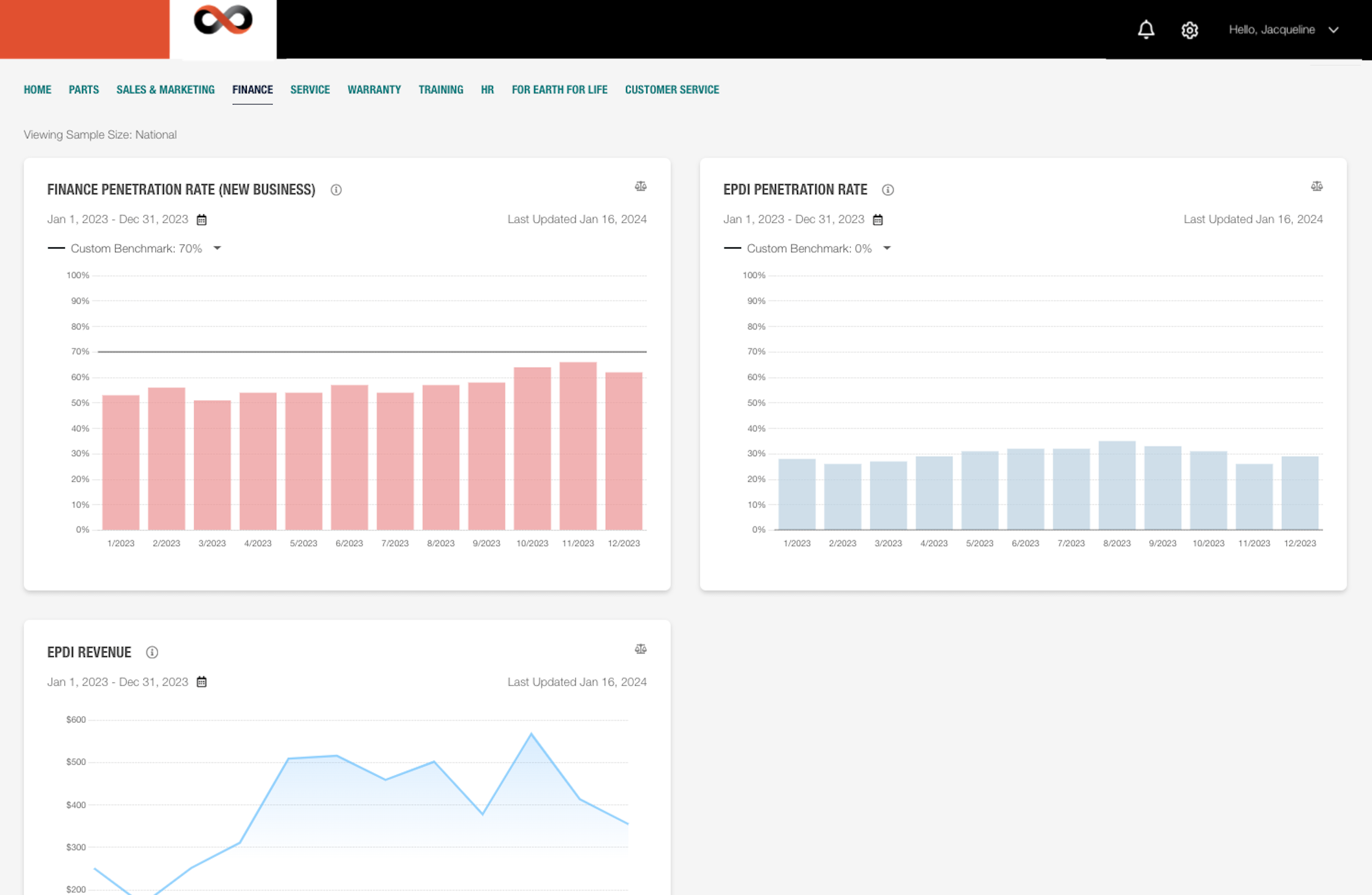The image size is (1372, 895).
Task: Click compare scale icon on EPDI Penetration card
Action: click(1316, 186)
